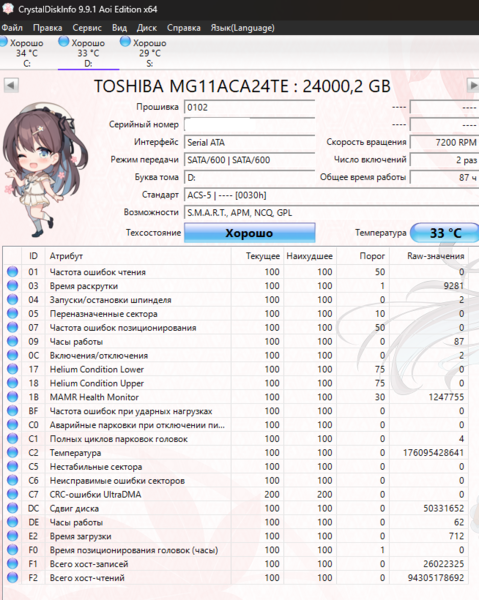Click status orb for ID DE Часы работы
Viewport: 479px width, 600px height.
coord(13,522)
